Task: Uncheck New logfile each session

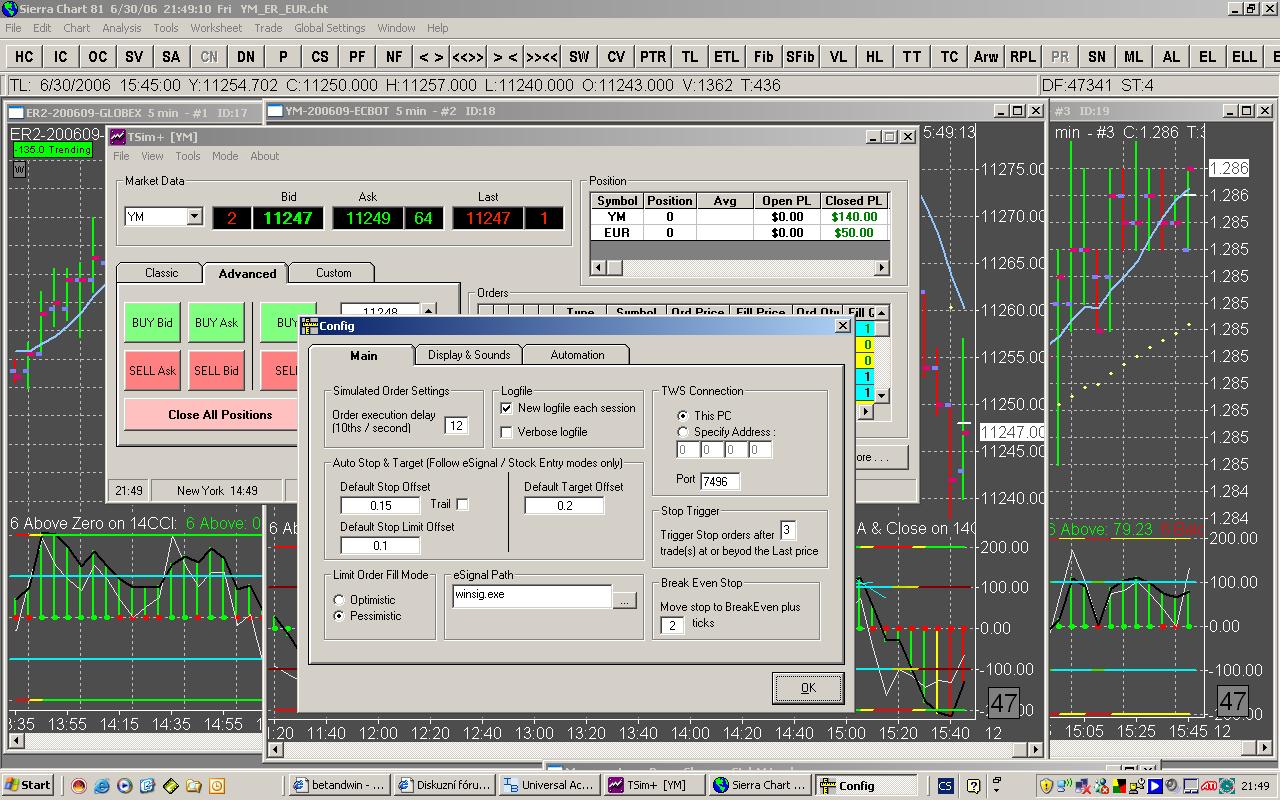Action: [x=507, y=408]
